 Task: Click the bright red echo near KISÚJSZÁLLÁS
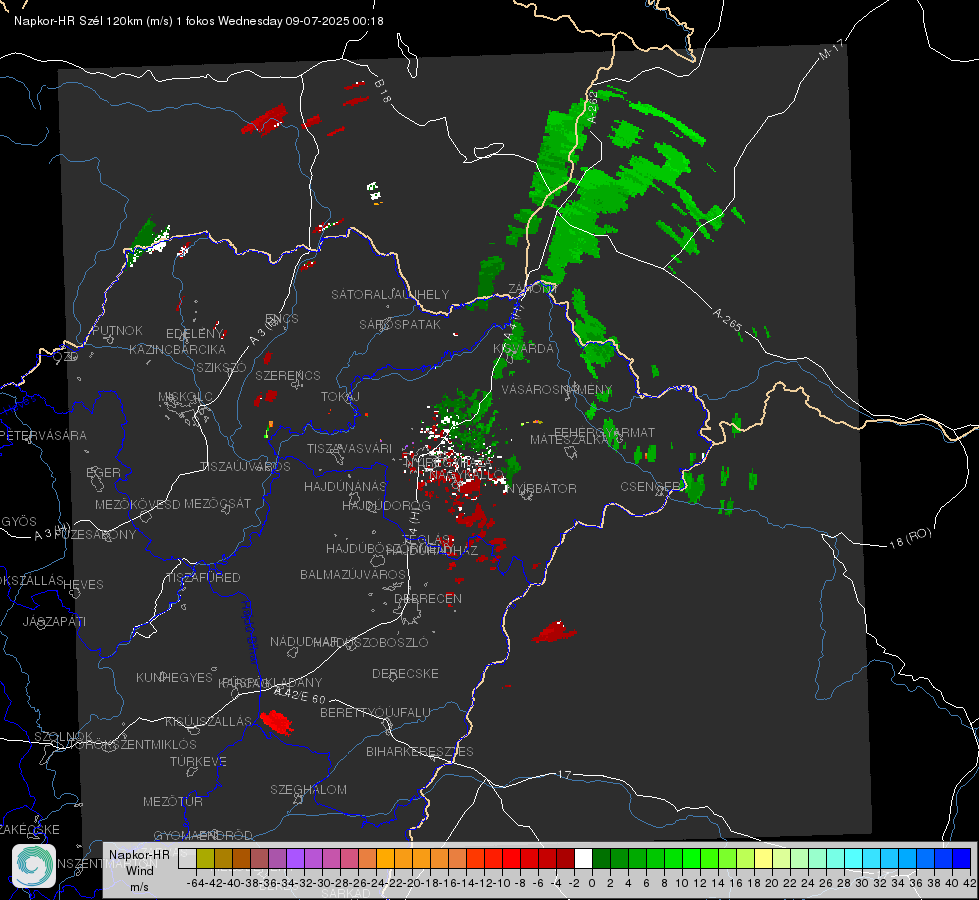pyautogui.click(x=276, y=723)
